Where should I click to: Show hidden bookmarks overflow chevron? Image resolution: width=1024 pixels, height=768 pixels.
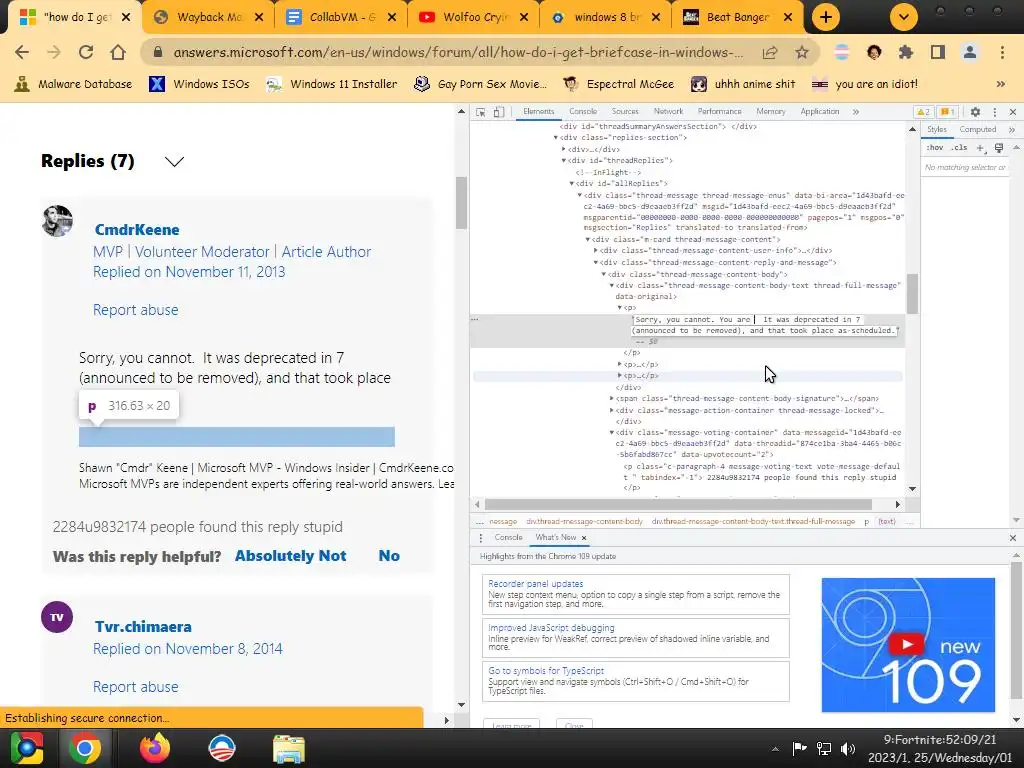click(1000, 84)
